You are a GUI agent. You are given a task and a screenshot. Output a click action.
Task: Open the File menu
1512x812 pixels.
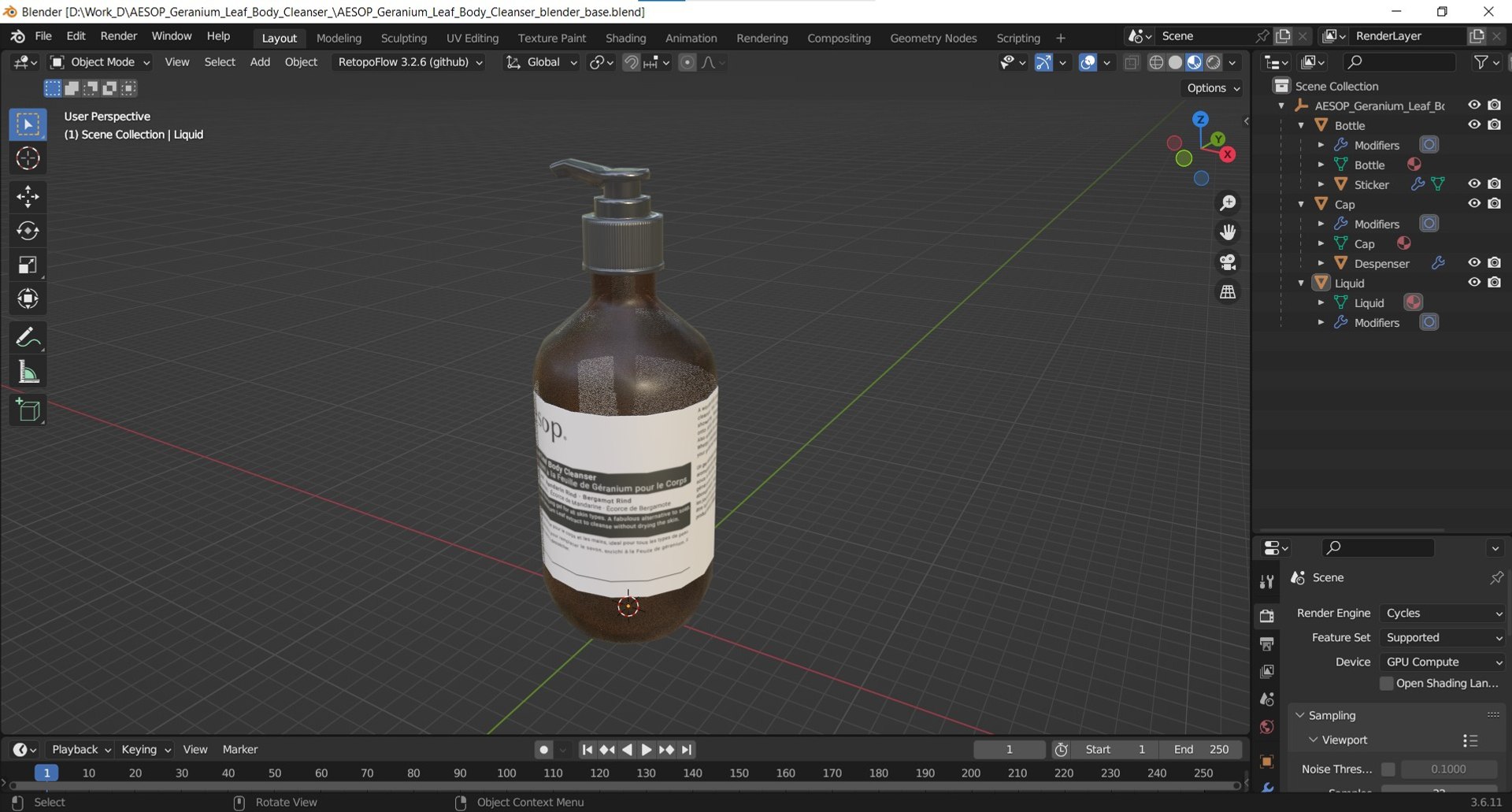pyautogui.click(x=43, y=36)
